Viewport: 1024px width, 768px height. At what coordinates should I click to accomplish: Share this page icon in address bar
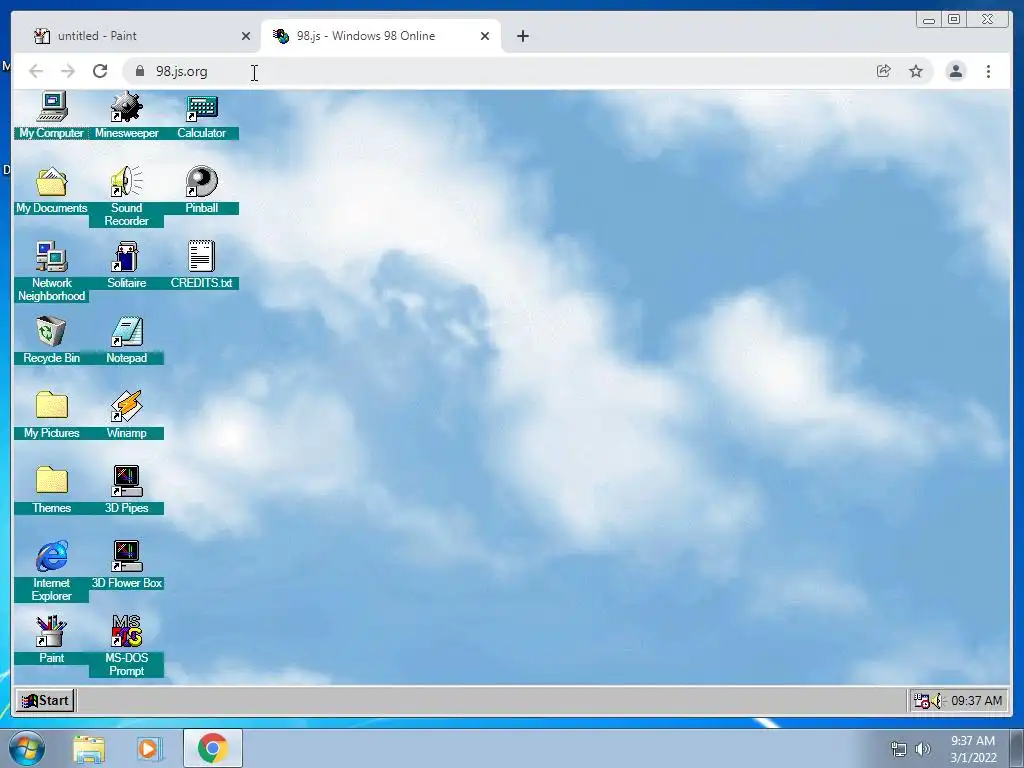click(x=883, y=71)
